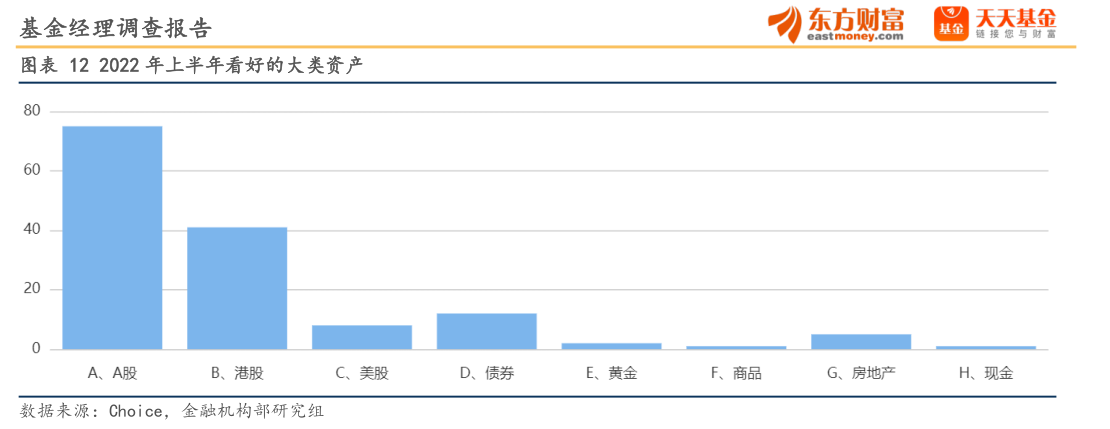Click the G、房地产 axis label
This screenshot has height=429, width=1110.
coord(861,373)
